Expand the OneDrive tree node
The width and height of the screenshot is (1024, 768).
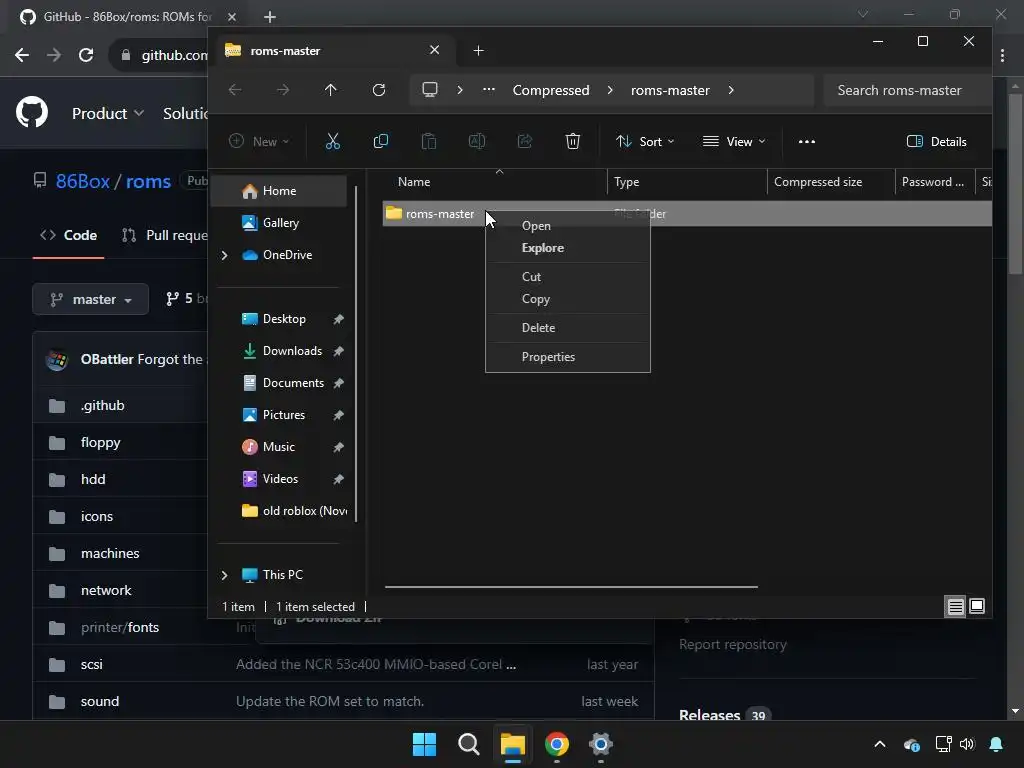(225, 255)
